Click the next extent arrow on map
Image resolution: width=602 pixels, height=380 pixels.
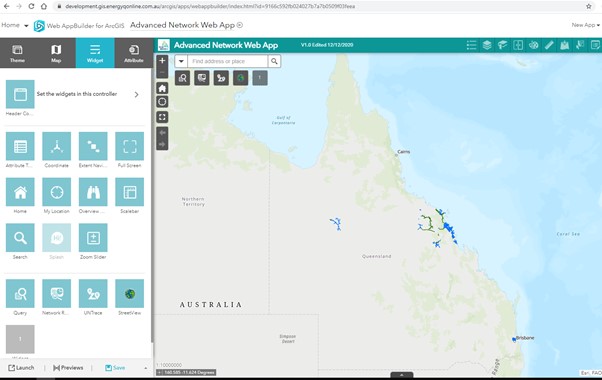[162, 144]
